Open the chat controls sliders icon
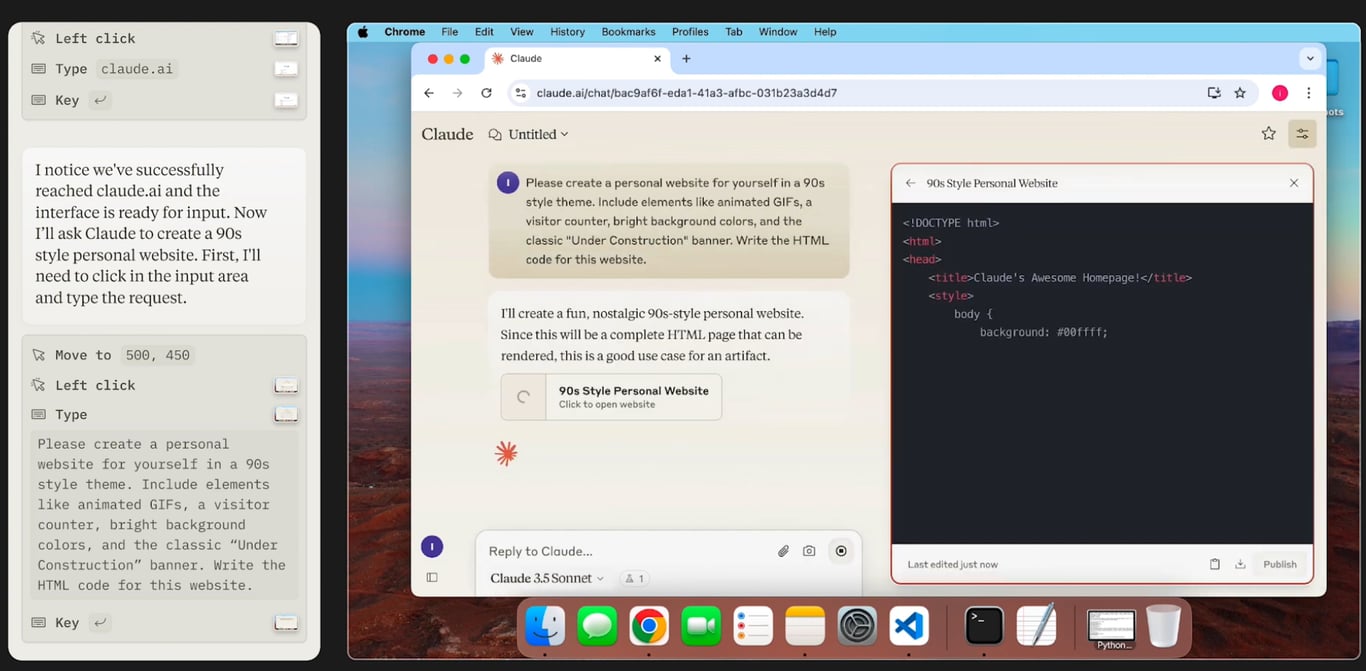The width and height of the screenshot is (1366, 671). click(x=1302, y=133)
